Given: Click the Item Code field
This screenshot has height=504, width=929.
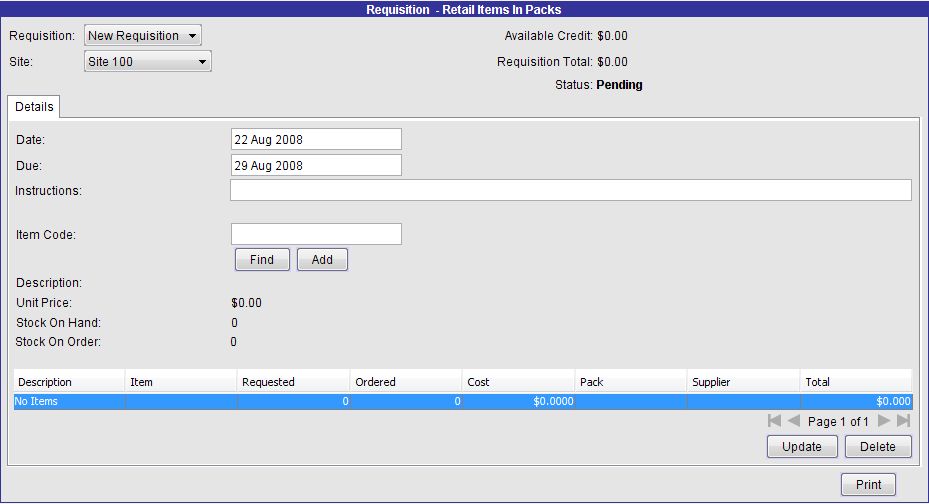Looking at the screenshot, I should click(316, 234).
